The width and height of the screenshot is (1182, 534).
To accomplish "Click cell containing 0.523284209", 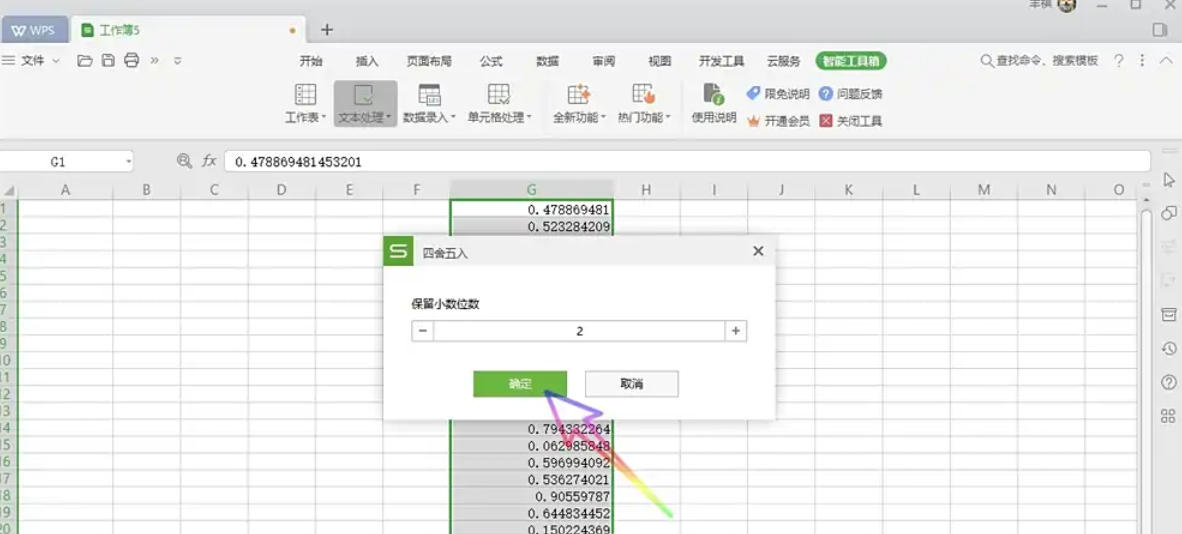I will tap(532, 226).
